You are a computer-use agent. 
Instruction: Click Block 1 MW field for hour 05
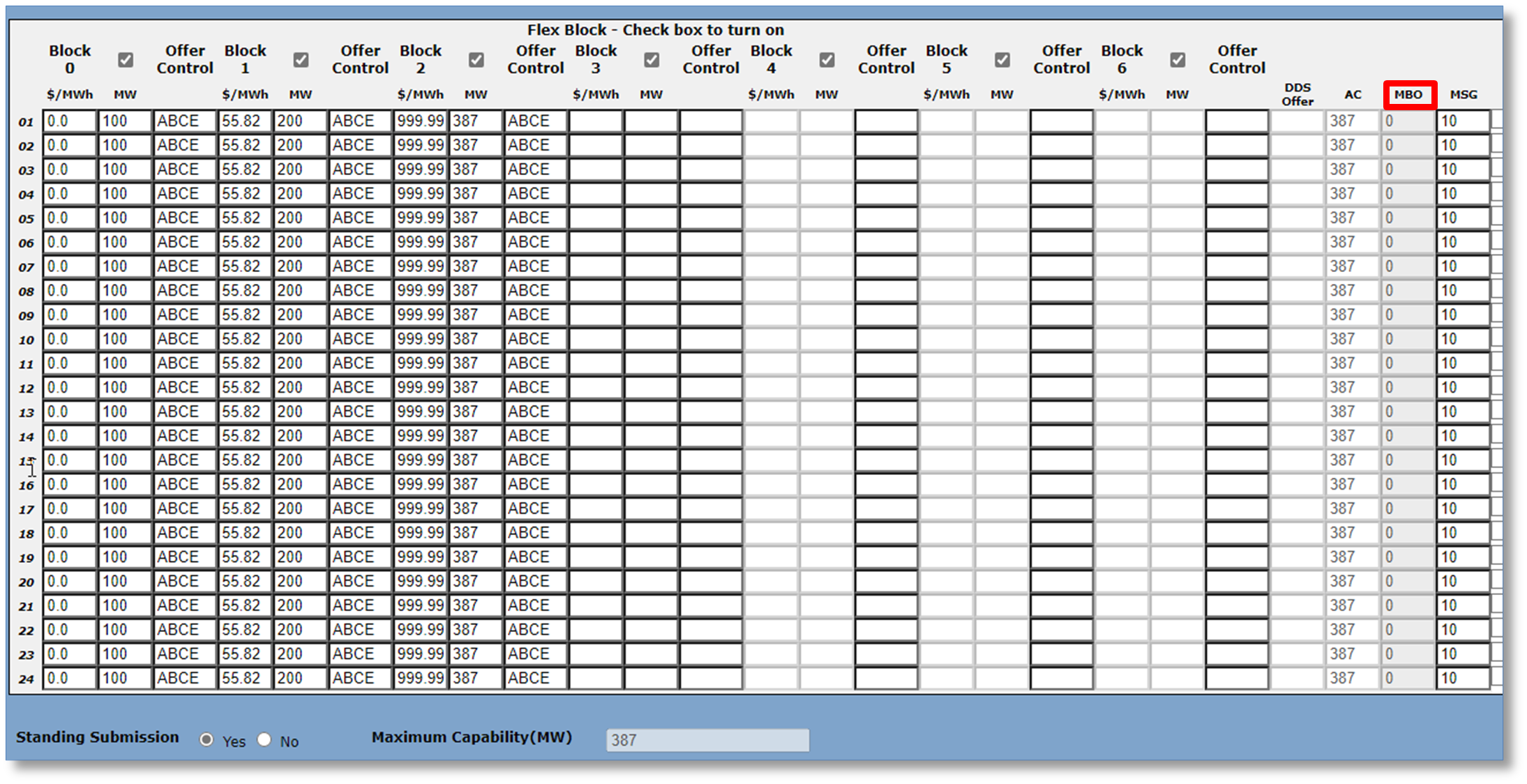click(x=300, y=218)
